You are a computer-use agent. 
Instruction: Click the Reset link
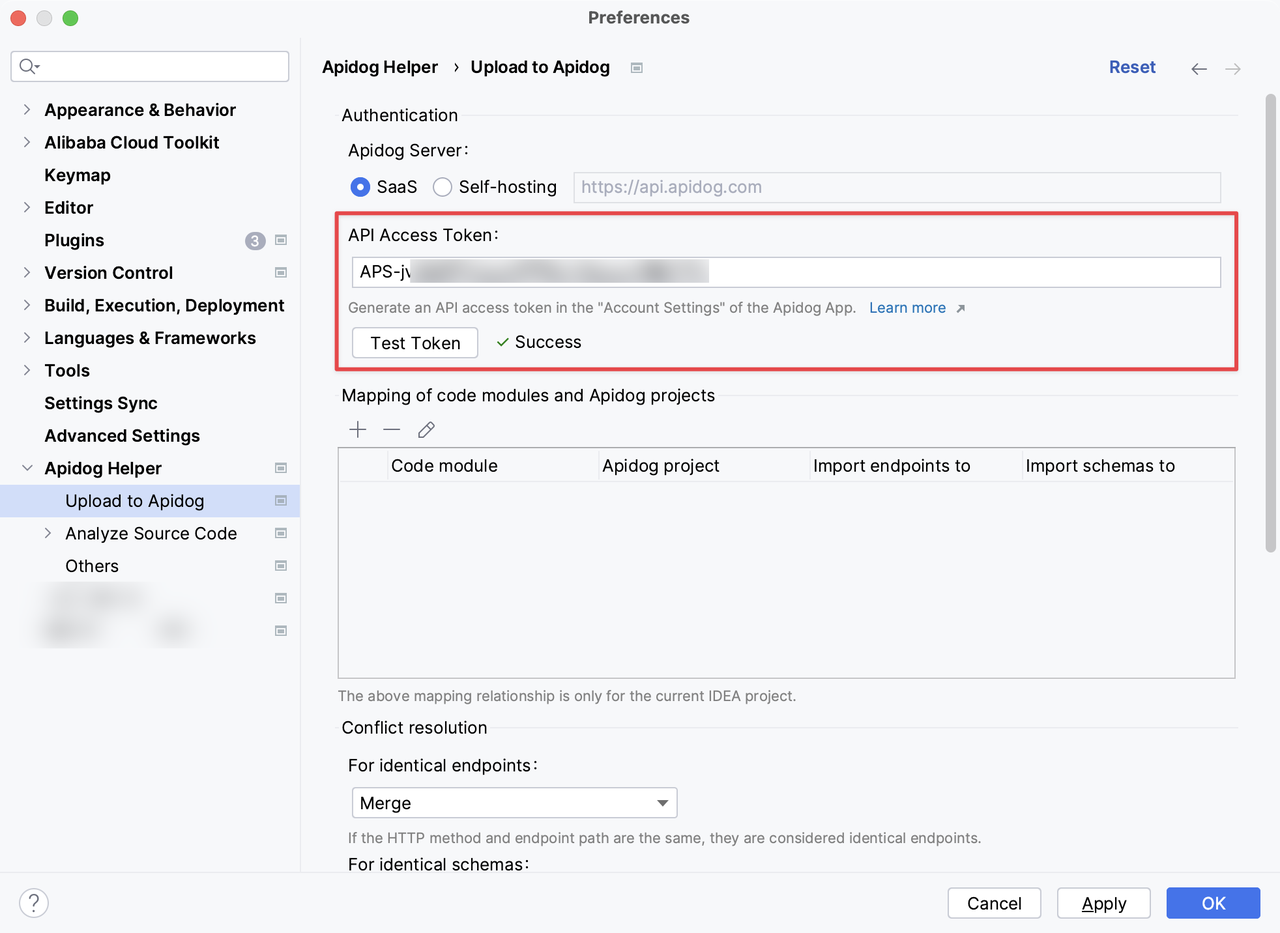tap(1132, 67)
